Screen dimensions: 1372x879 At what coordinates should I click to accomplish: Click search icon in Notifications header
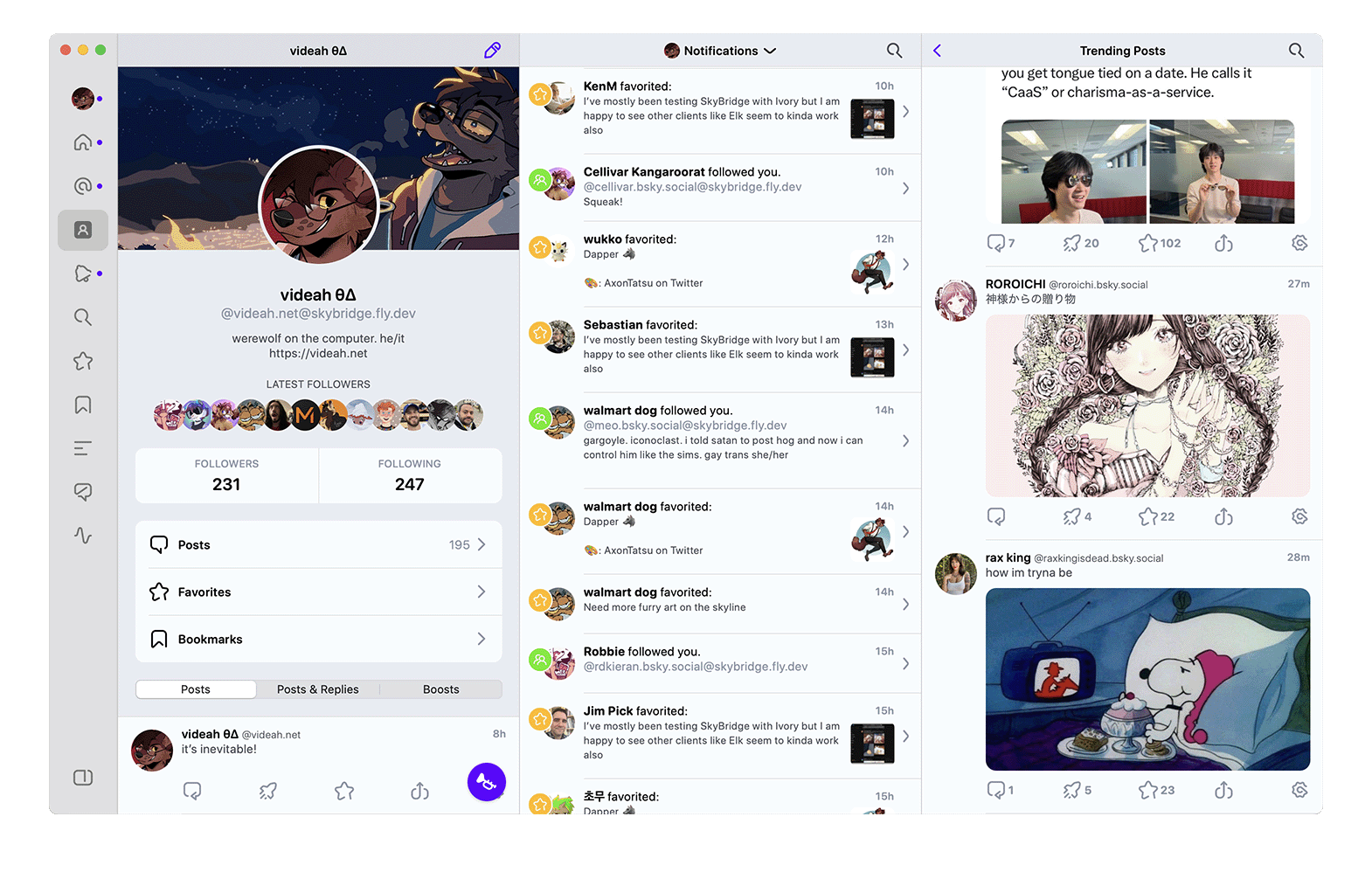pos(894,51)
